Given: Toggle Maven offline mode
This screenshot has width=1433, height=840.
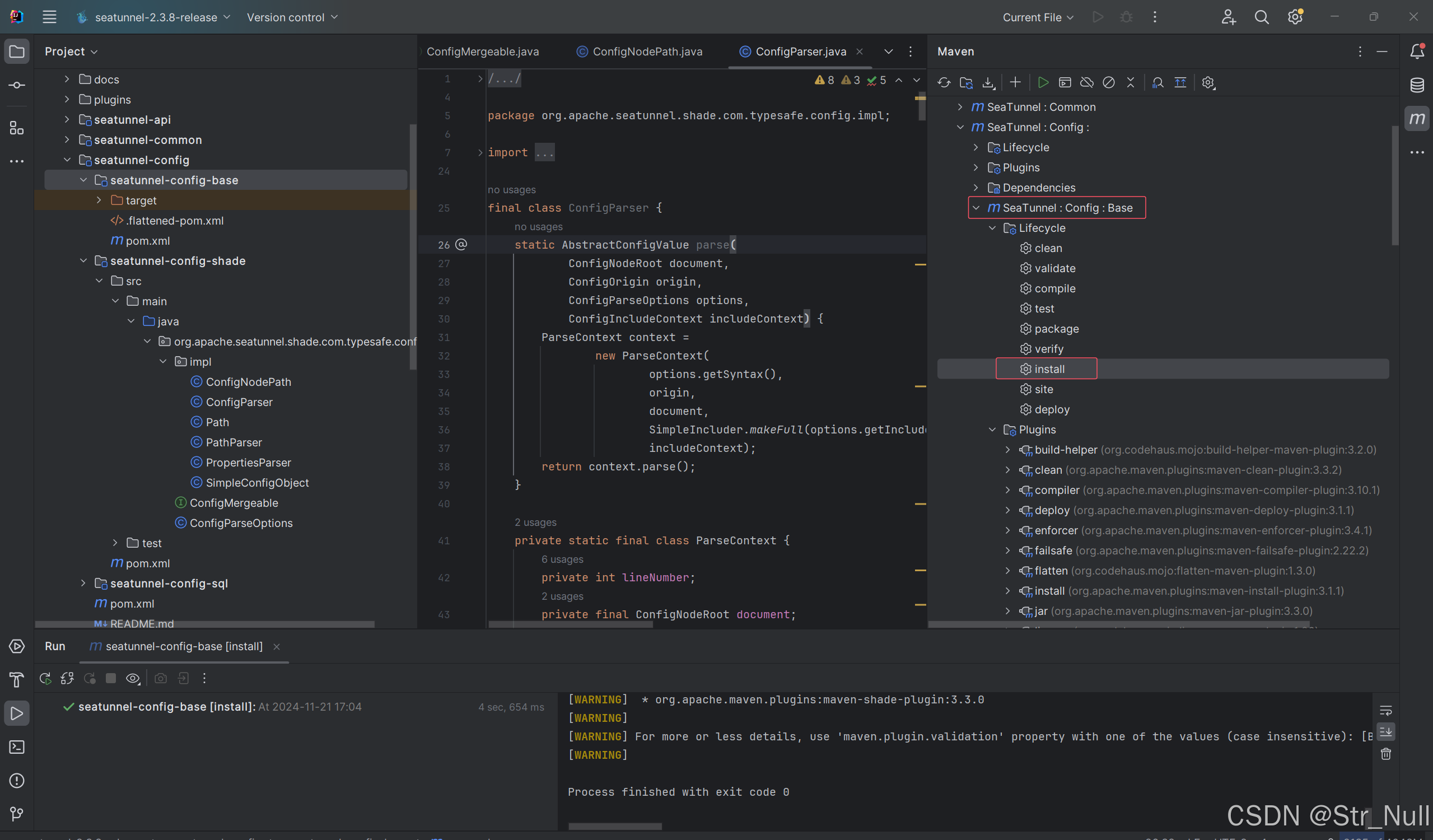Looking at the screenshot, I should coord(1087,82).
